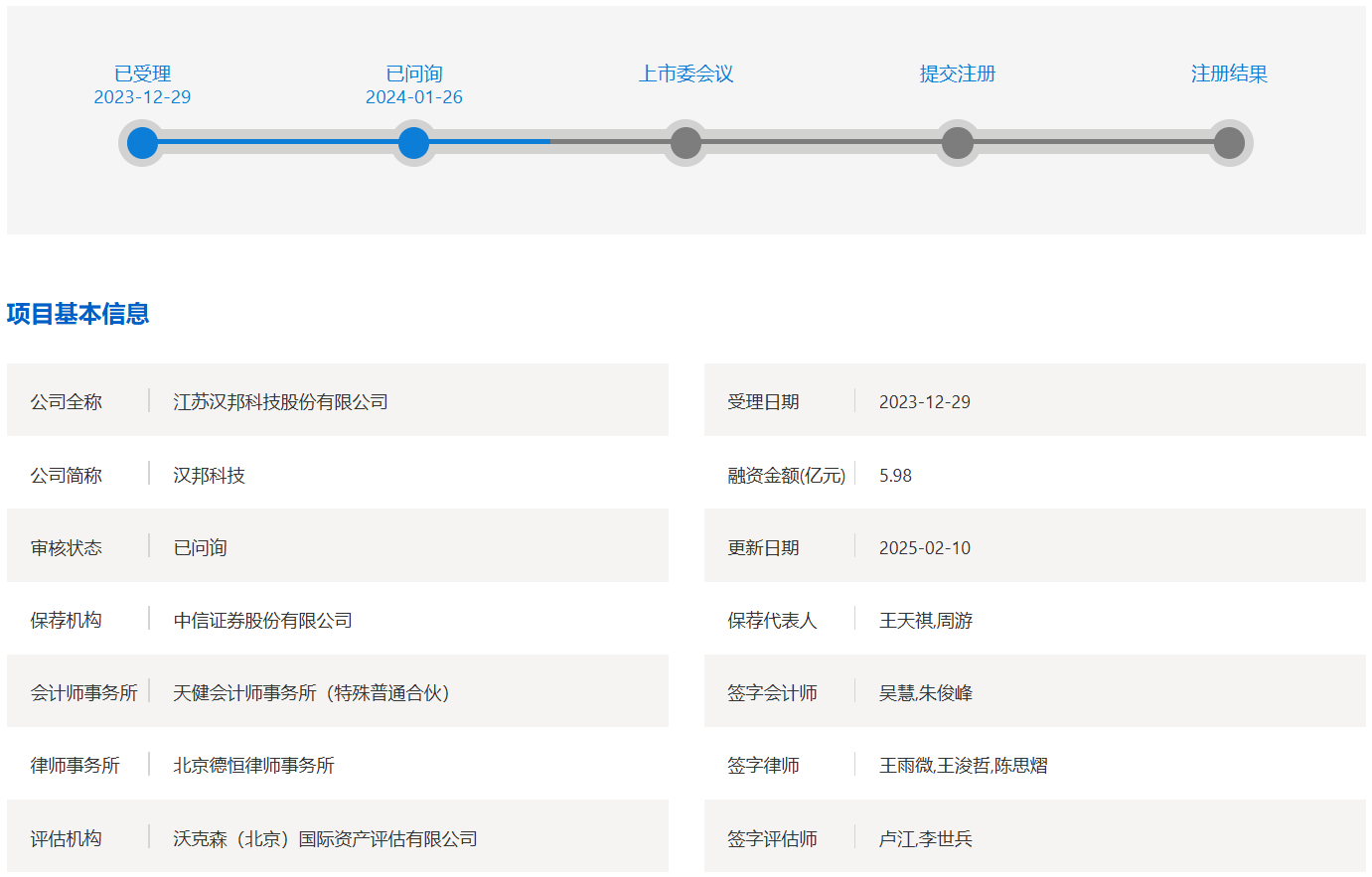This screenshot has height=877, width=1372.
Task: Click company name 江苏汉邦科技股份有限公司
Action: coord(280,402)
